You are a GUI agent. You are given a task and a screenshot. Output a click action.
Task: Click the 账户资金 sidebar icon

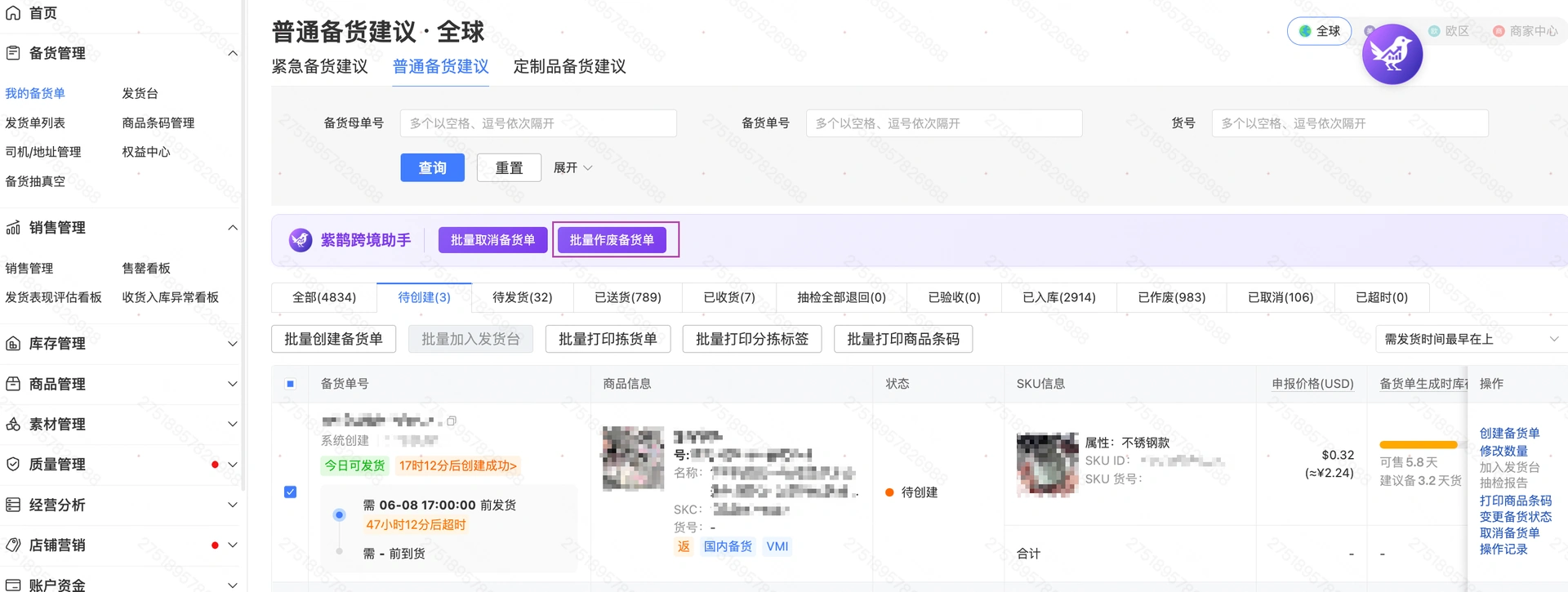(x=13, y=585)
